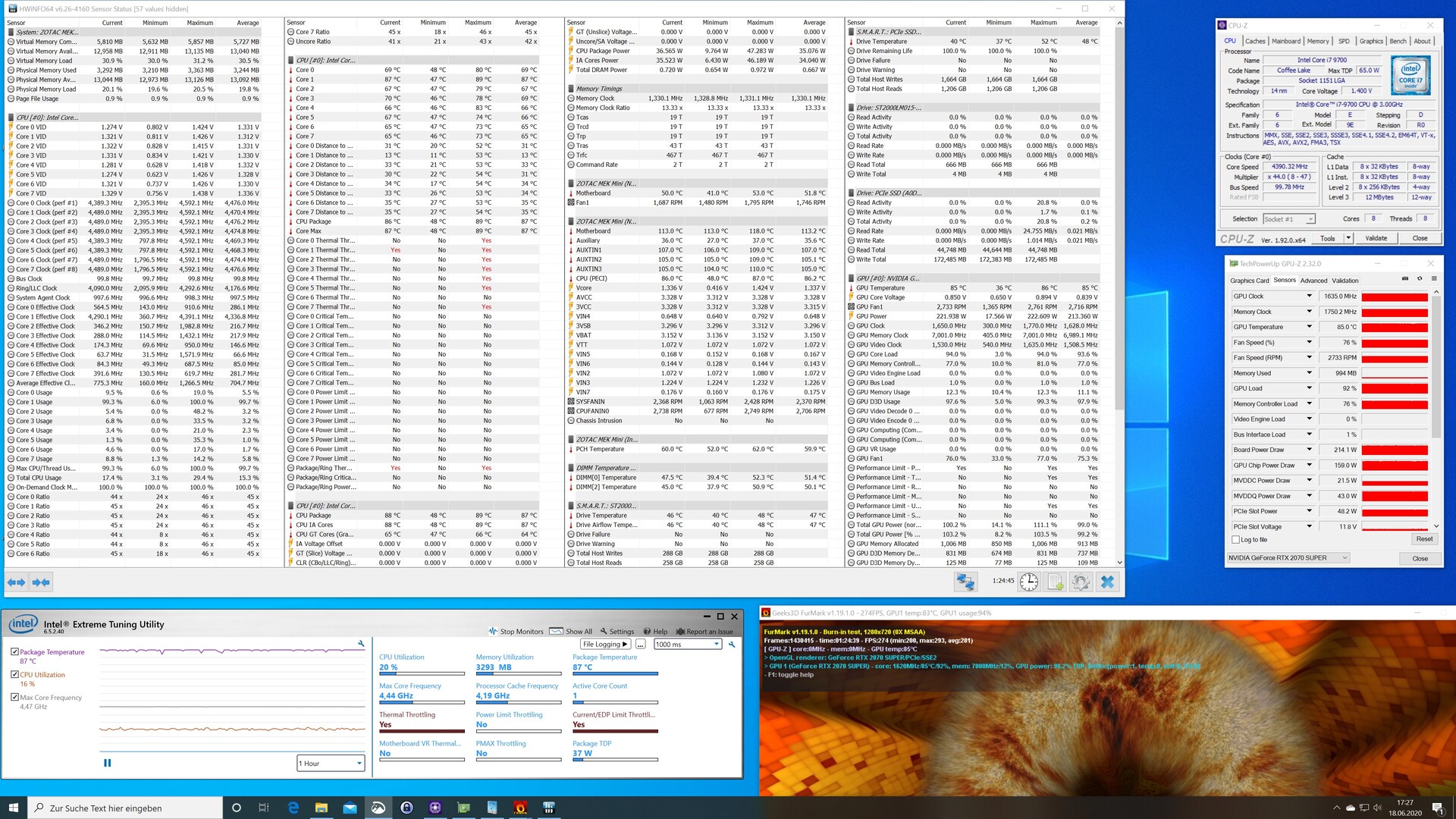Click Reset button in GPU-Z
Image resolution: width=1456 pixels, height=819 pixels.
point(1424,539)
